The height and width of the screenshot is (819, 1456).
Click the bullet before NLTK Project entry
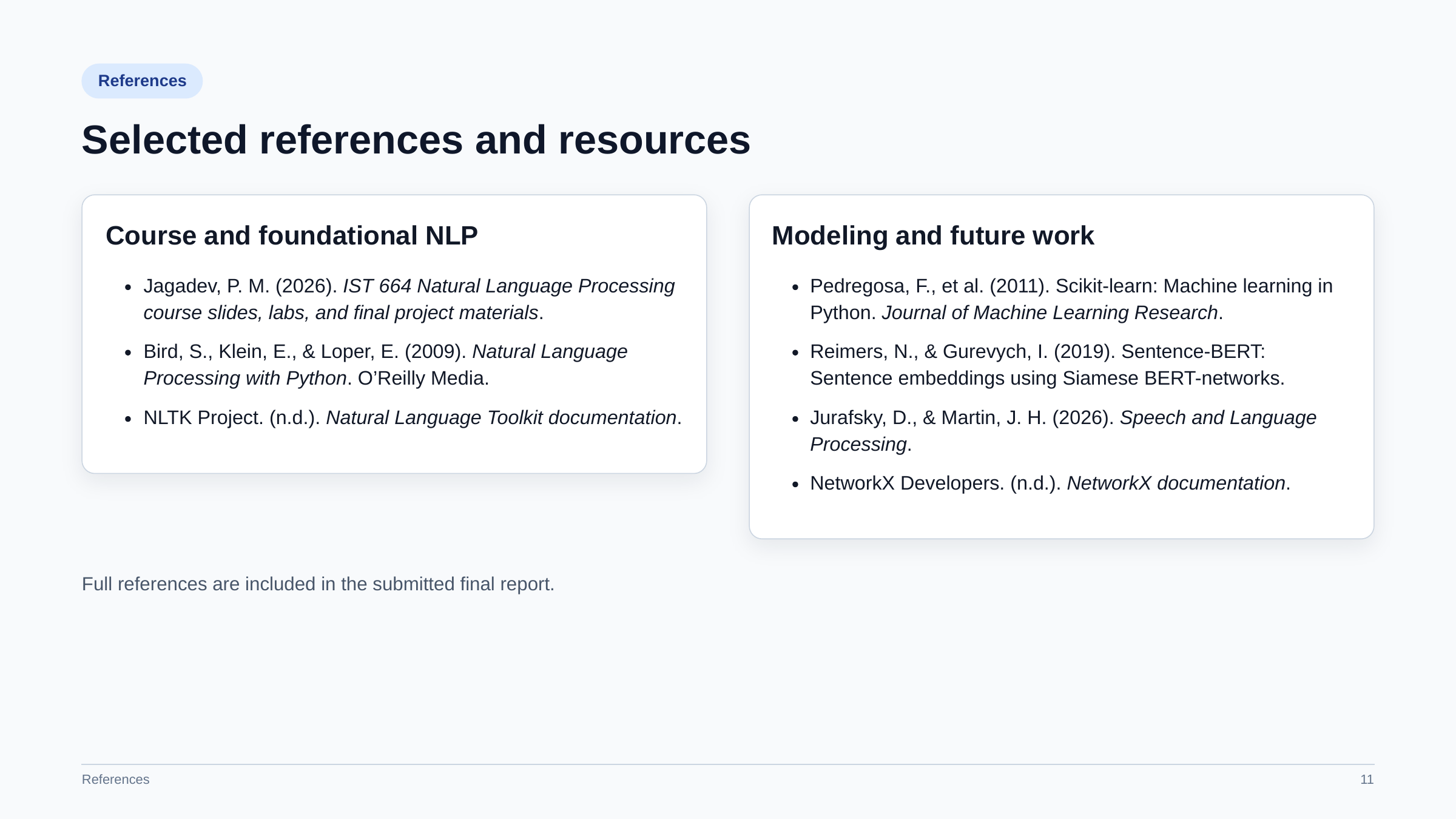(x=128, y=419)
